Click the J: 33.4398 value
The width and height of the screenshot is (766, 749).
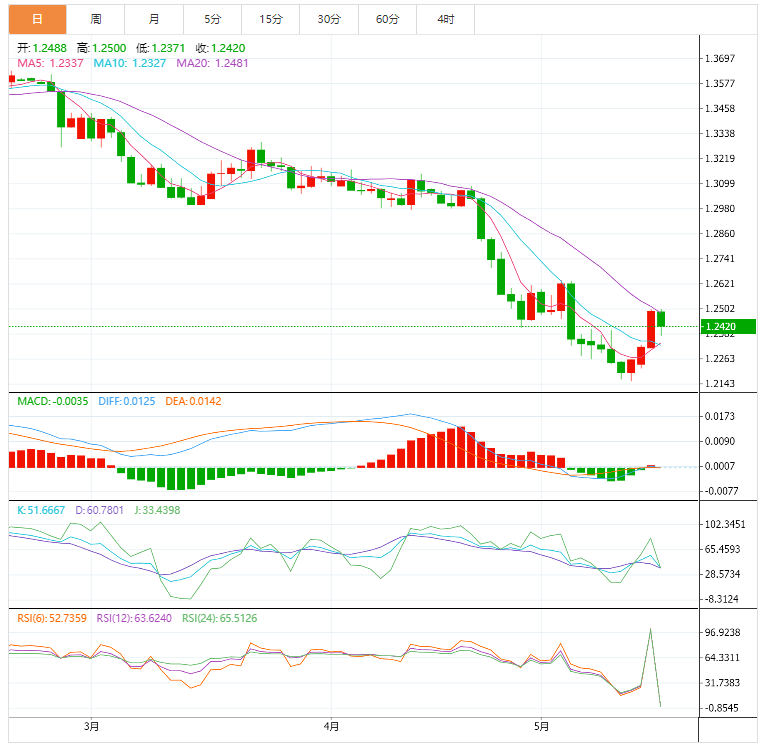click(157, 511)
